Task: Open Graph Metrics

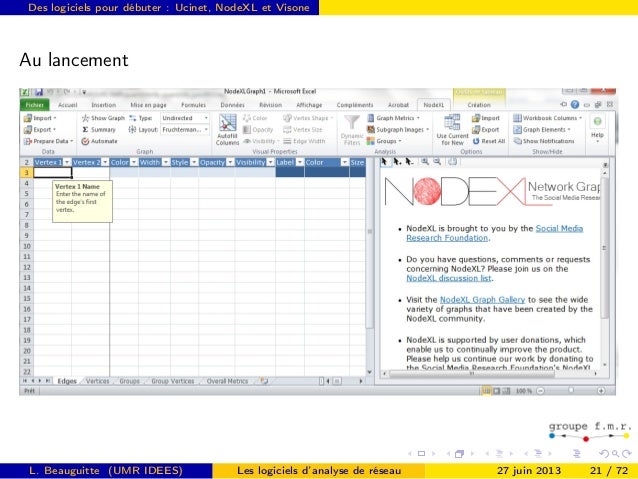Action: click(393, 118)
